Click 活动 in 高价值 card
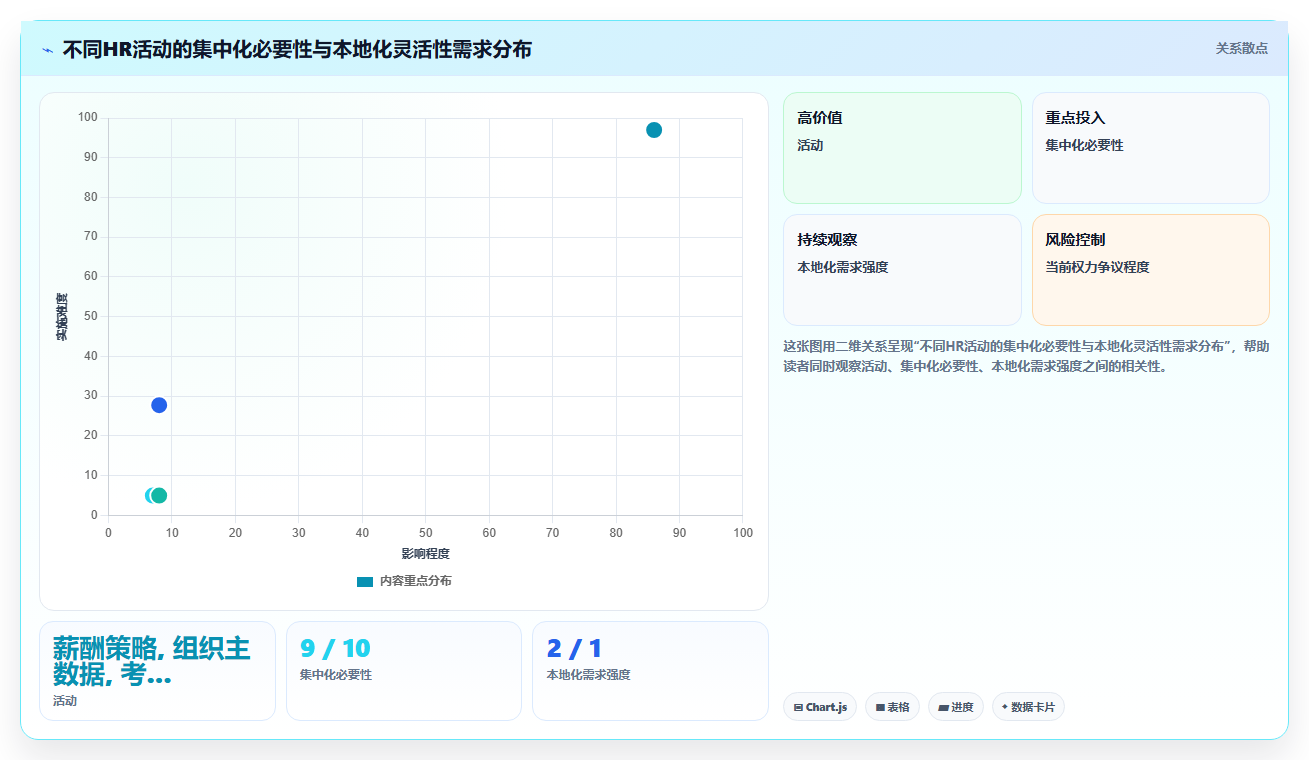The image size is (1309, 760). (x=810, y=145)
